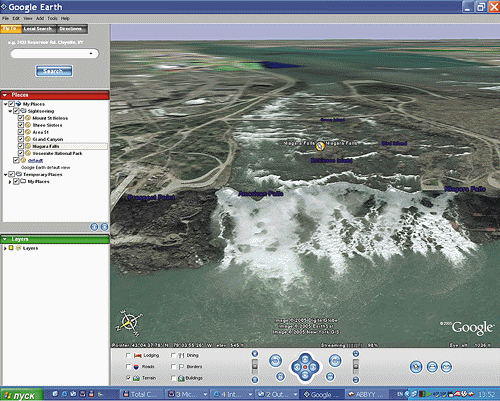
Task: Collapse the Sightseeing folder node
Action: pyautogui.click(x=10, y=111)
